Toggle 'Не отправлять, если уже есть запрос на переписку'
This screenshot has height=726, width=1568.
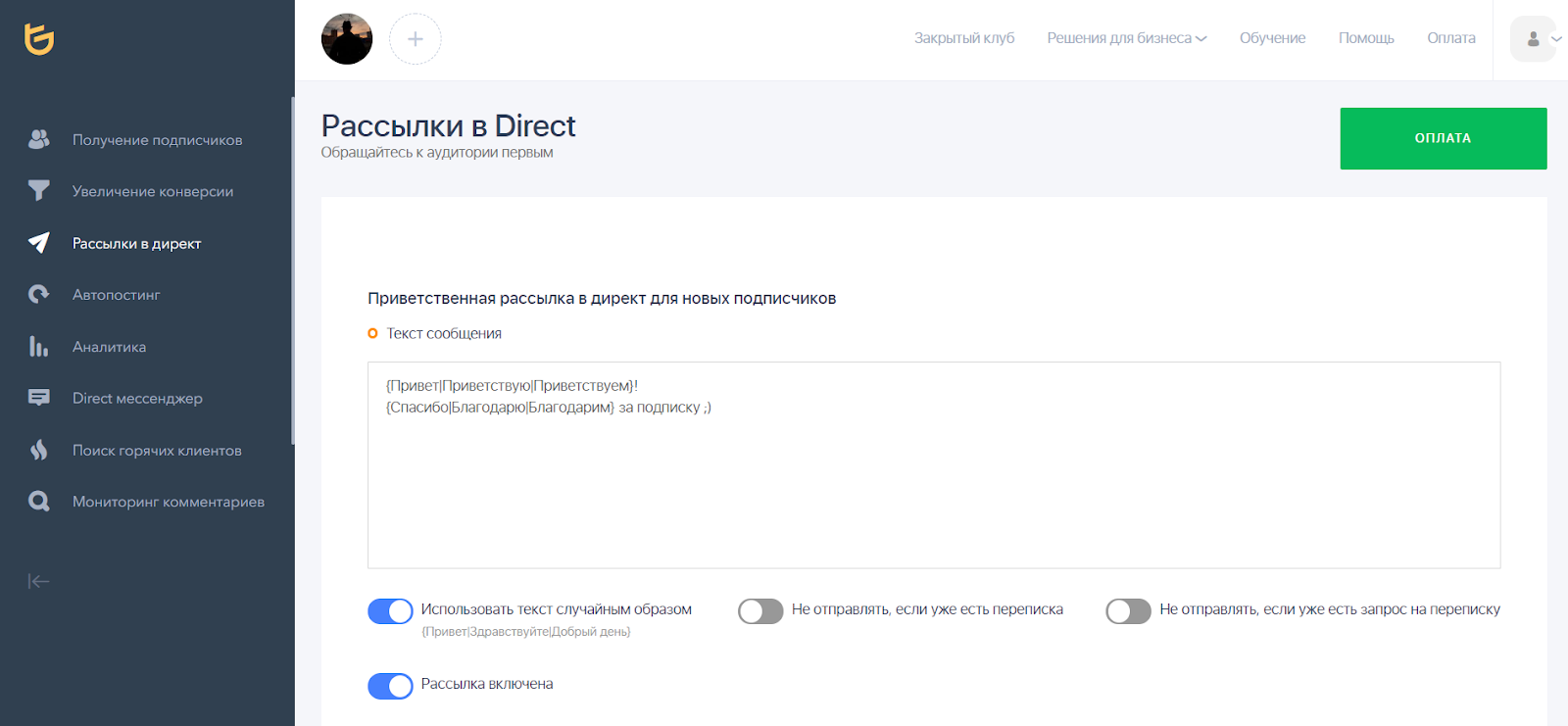[x=1128, y=611]
